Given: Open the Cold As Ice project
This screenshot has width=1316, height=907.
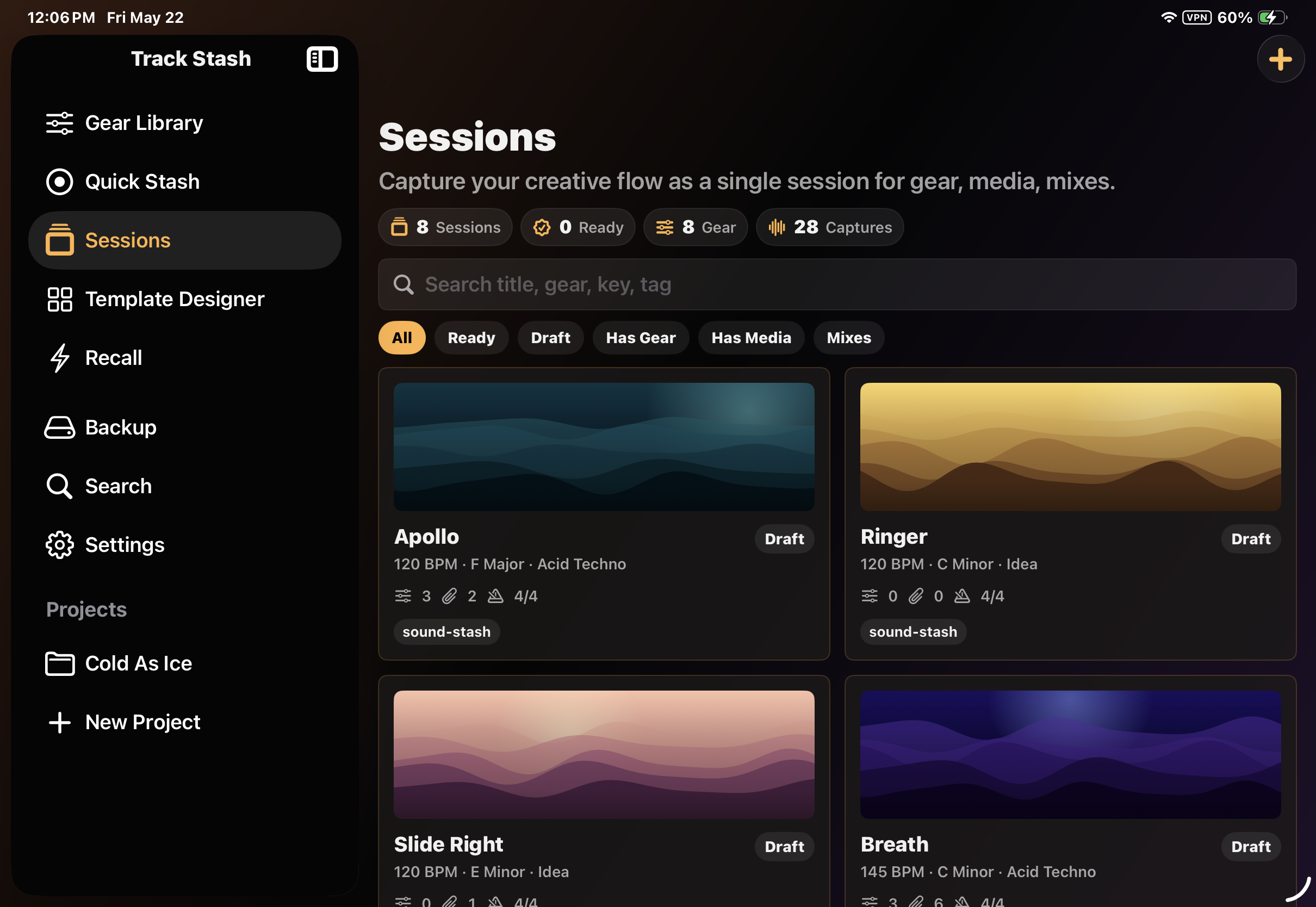Looking at the screenshot, I should pos(185,664).
